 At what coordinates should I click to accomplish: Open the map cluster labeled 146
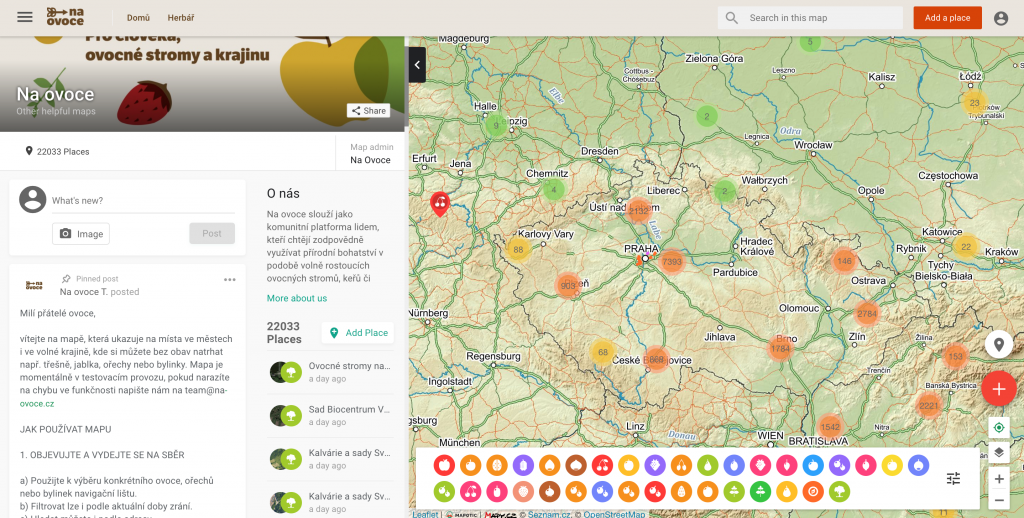[844, 261]
